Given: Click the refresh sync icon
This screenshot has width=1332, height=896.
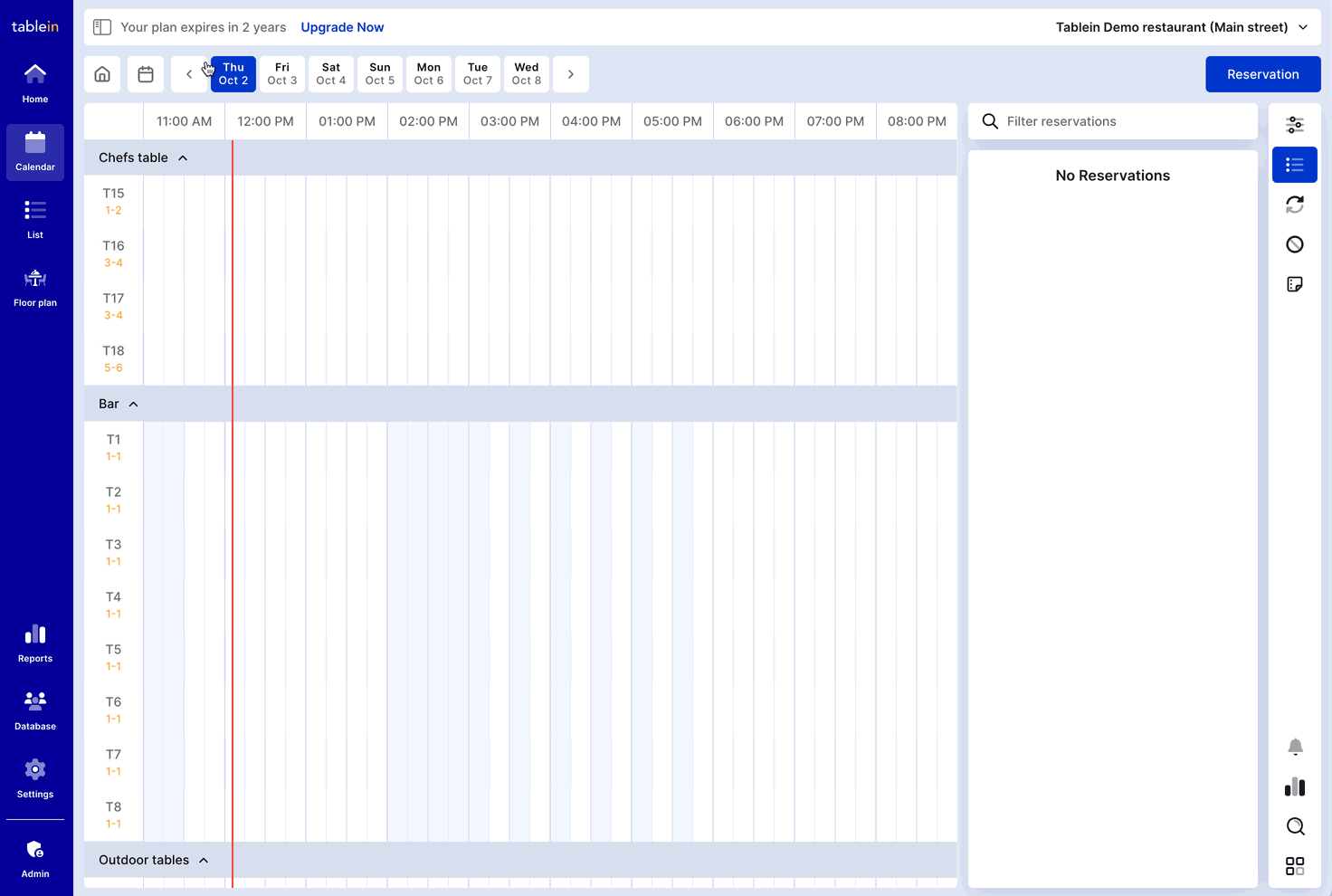Looking at the screenshot, I should point(1295,205).
